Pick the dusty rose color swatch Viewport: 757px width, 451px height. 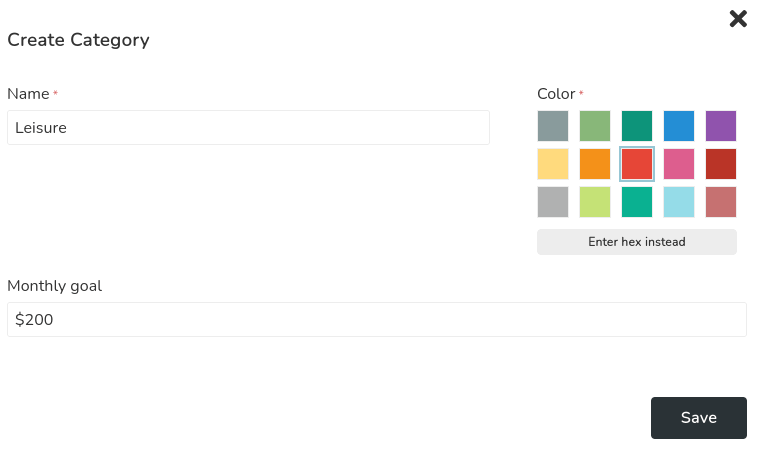(721, 202)
